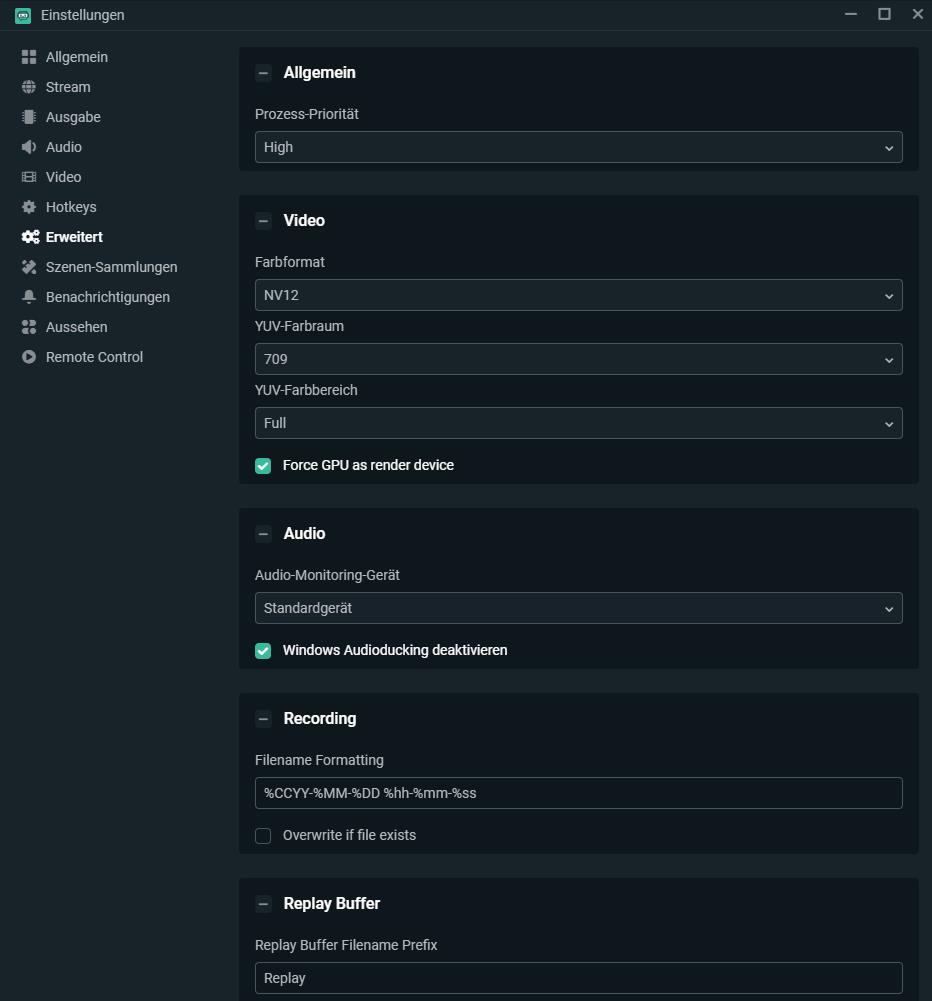Click the Hotkeys gear icon
The height and width of the screenshot is (1001, 932).
[29, 207]
